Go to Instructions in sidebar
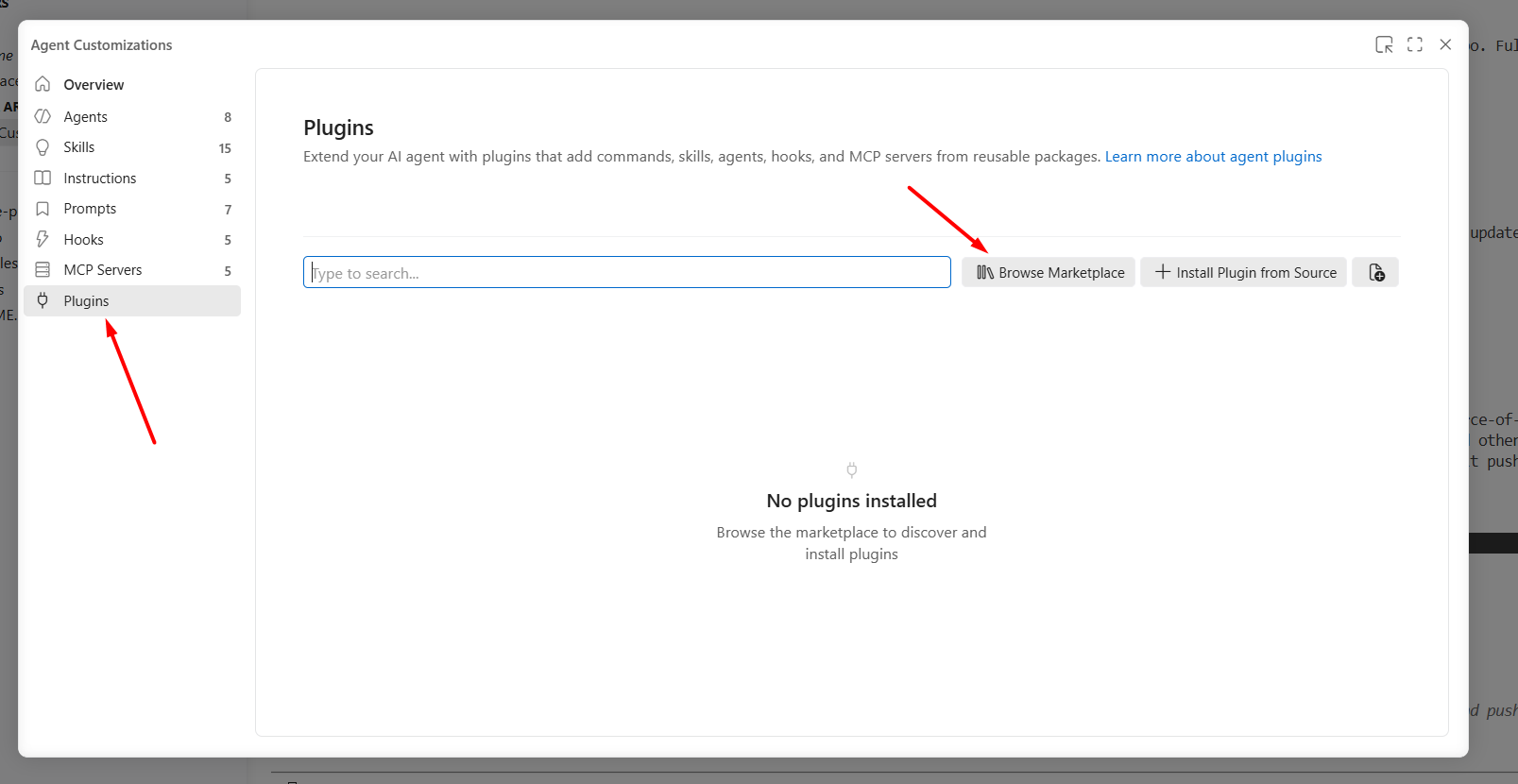 [x=132, y=179]
